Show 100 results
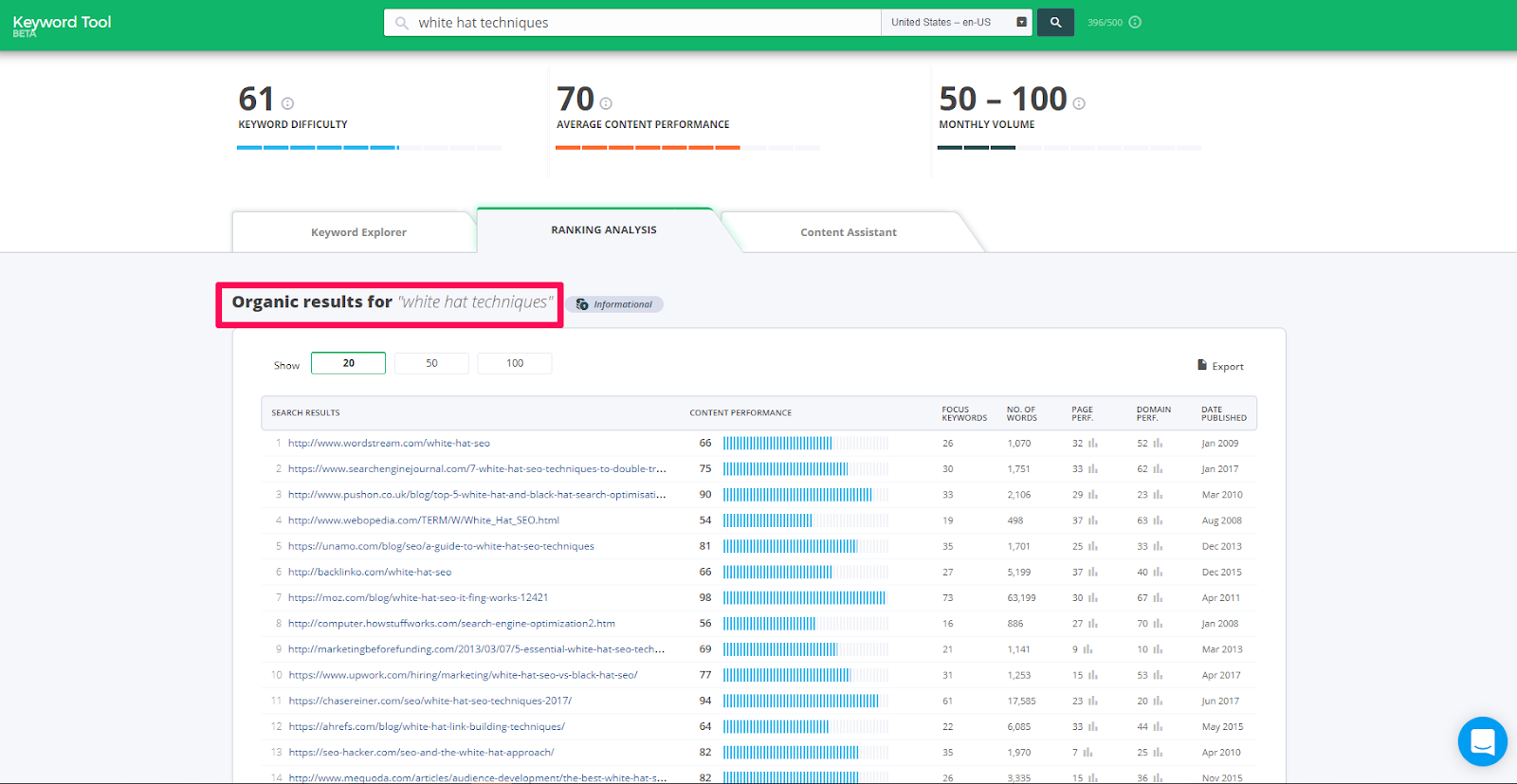The image size is (1517, 784). point(515,363)
